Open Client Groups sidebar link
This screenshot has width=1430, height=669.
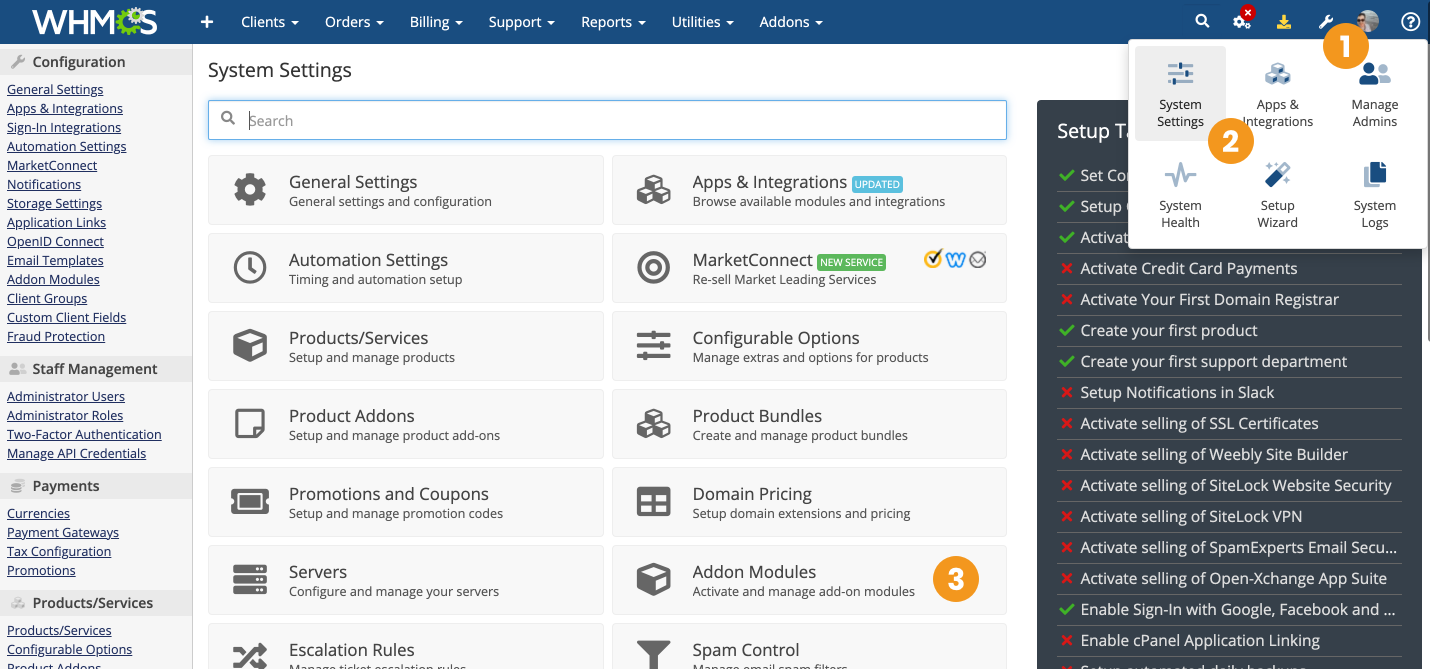(x=47, y=298)
